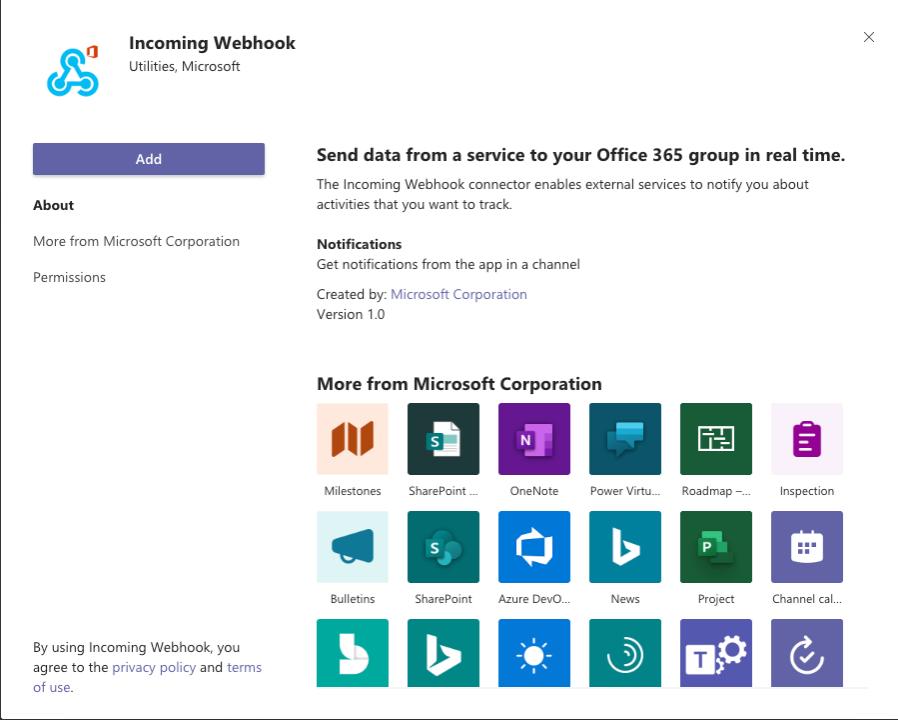Image resolution: width=898 pixels, height=720 pixels.
Task: Click the News label text
Action: coord(625,599)
